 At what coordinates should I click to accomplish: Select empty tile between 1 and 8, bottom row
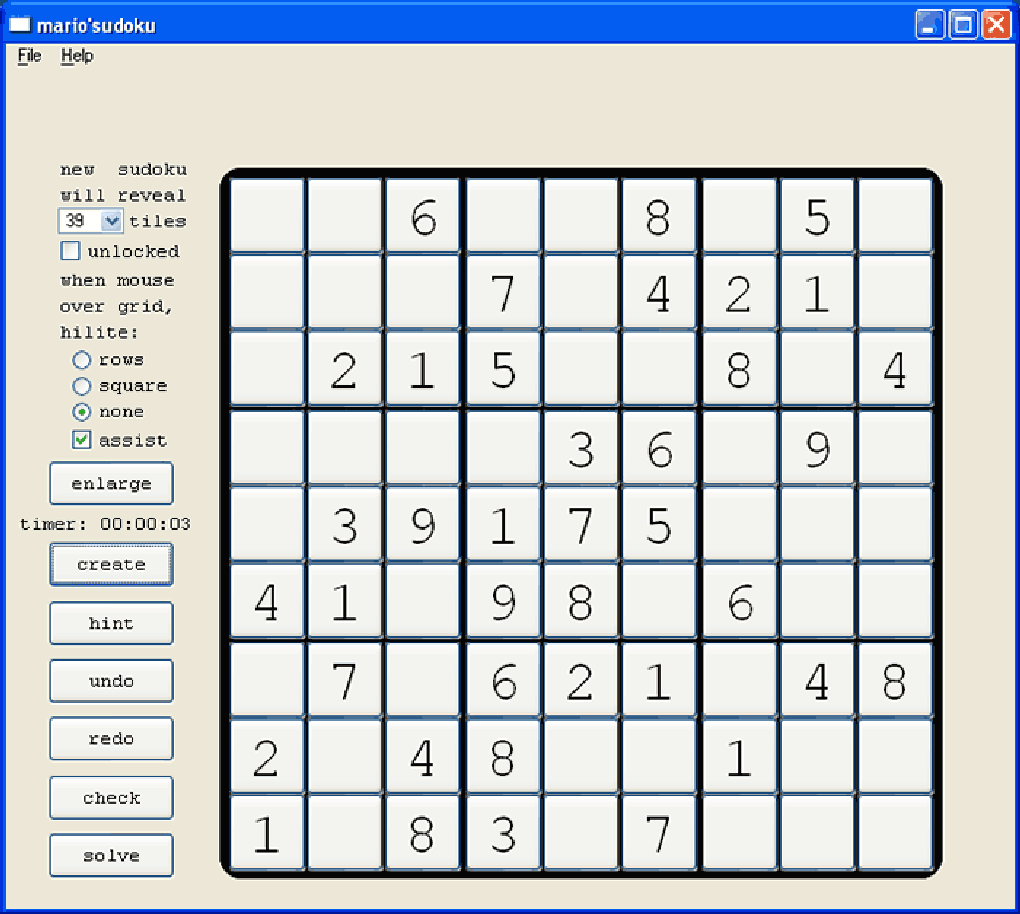click(x=344, y=833)
